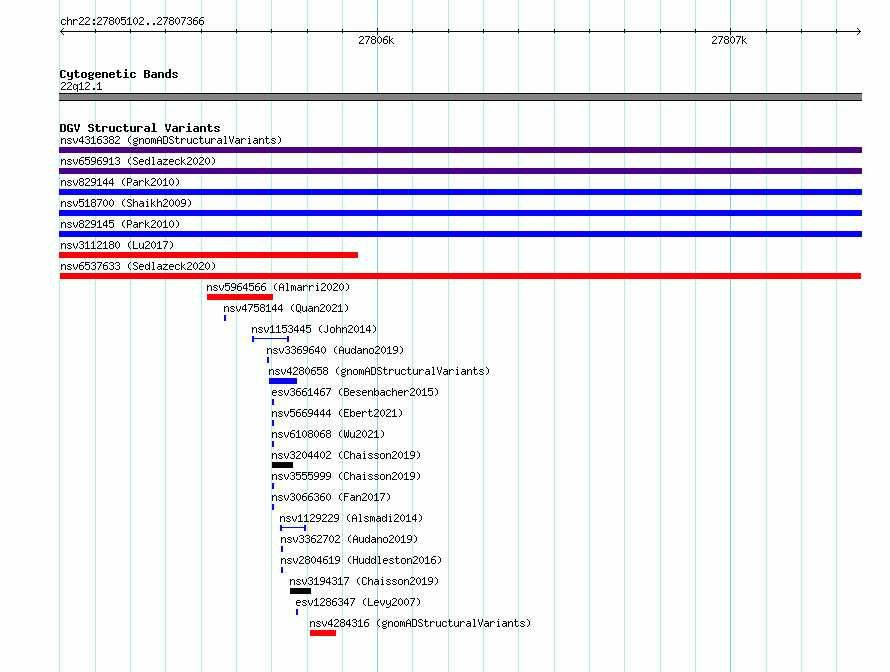Viewport: 890px width, 672px height.
Task: Click esv1286347 (Levy2007) label
Action: tap(358, 602)
